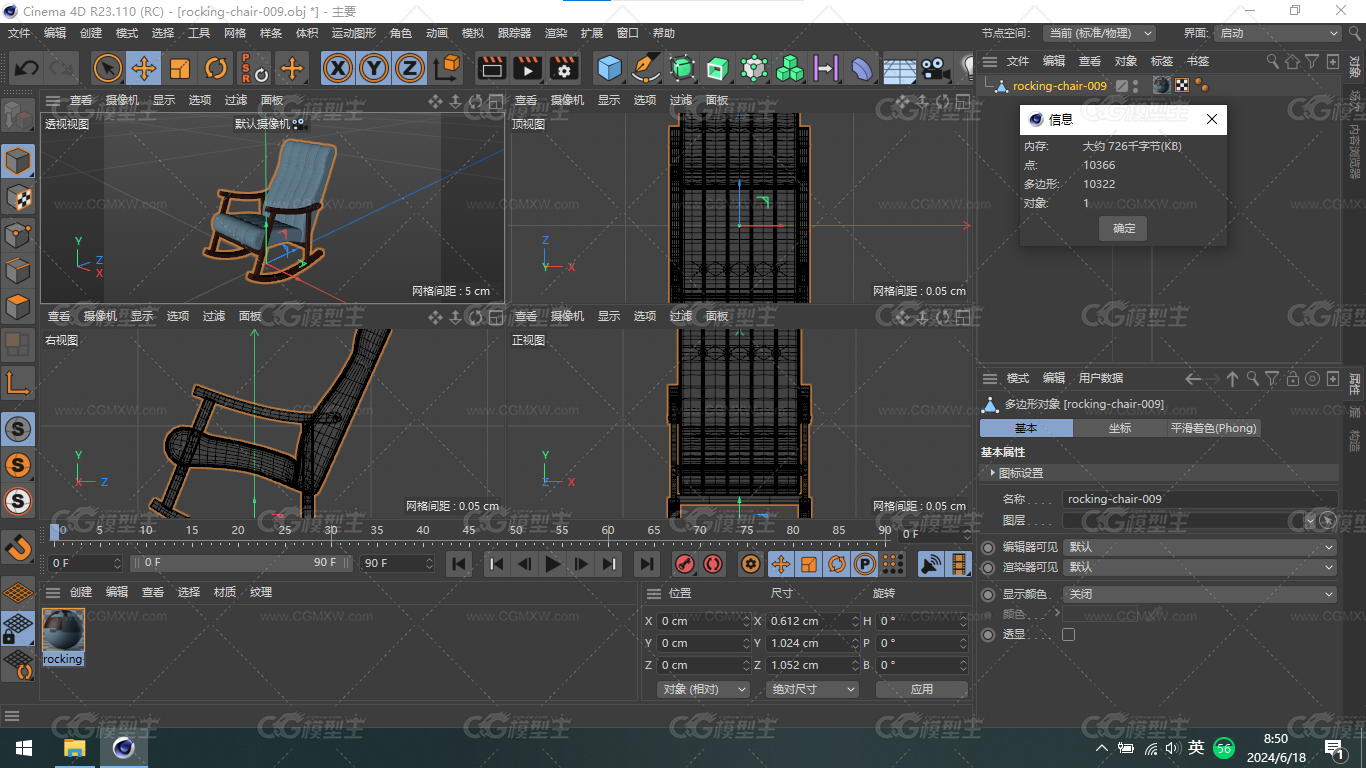Click the attribute manager back arrow
Viewport: 1366px width, 768px height.
pyautogui.click(x=1192, y=379)
